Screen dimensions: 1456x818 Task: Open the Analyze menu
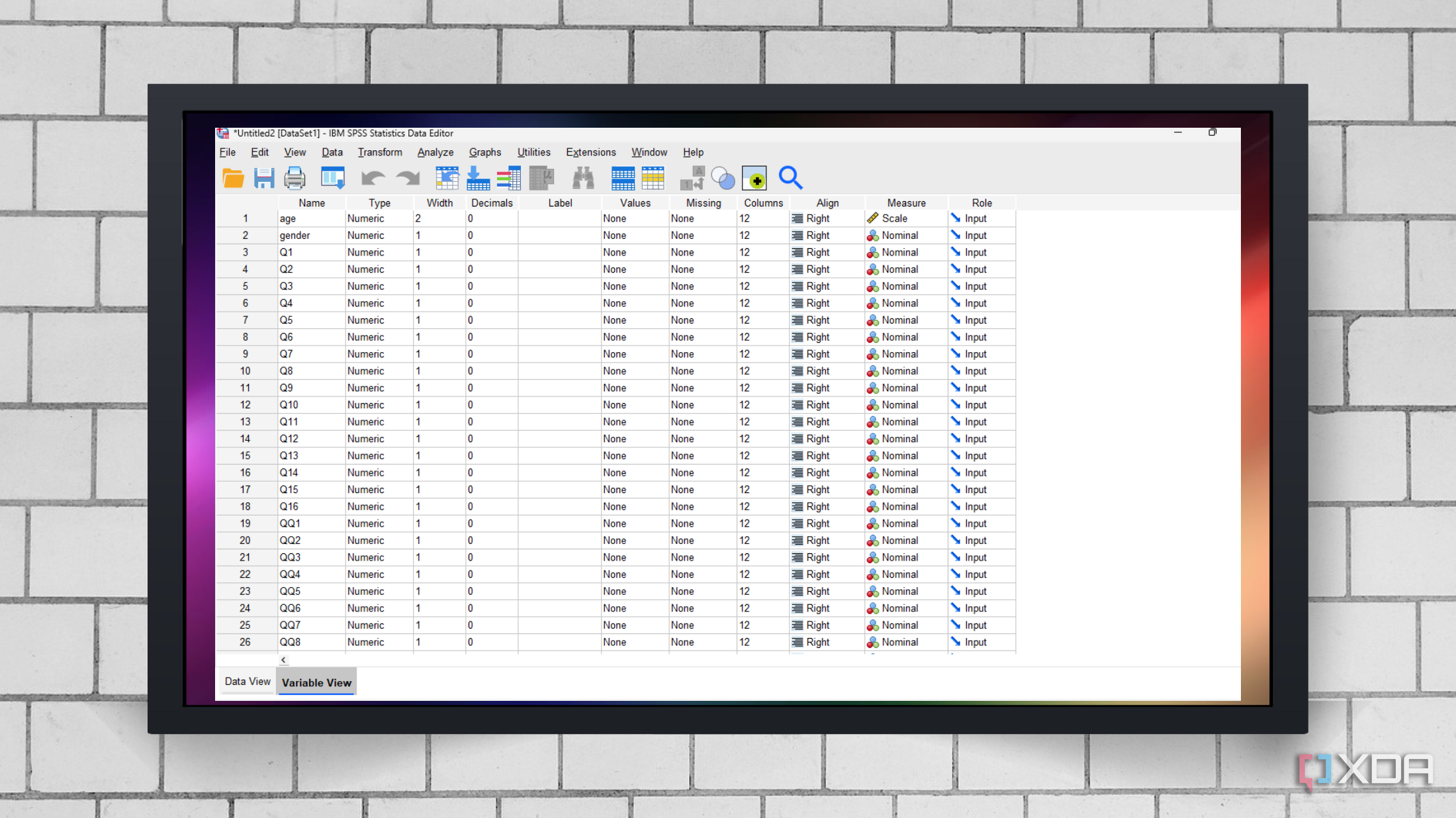[435, 152]
